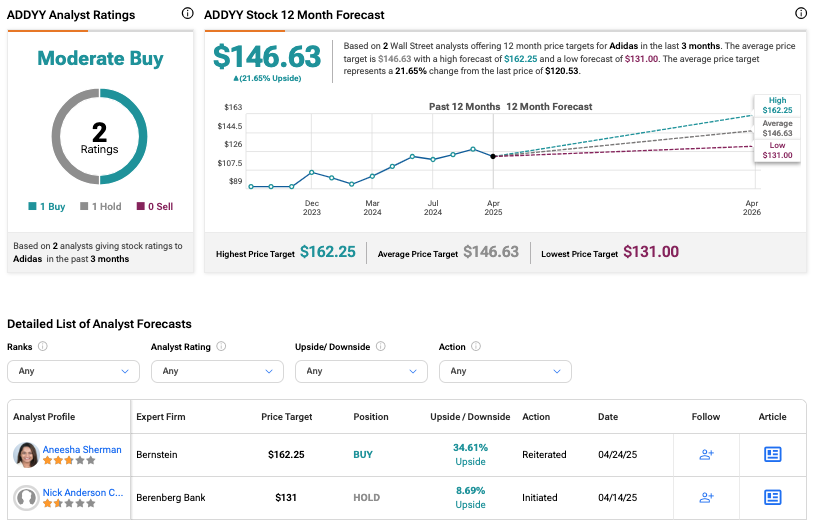819x531 pixels.
Task: Click the Apr 2025 chart data point
Action: coord(493,156)
